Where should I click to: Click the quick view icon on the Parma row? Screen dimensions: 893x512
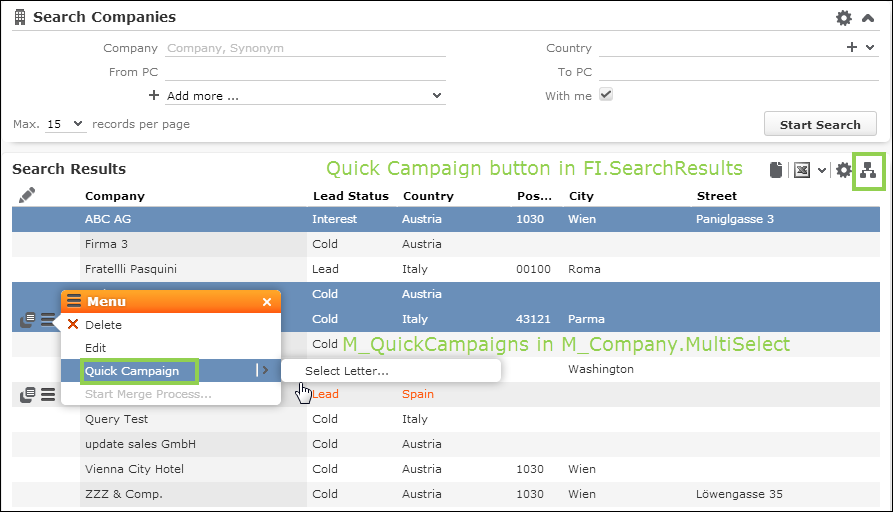coord(28,320)
